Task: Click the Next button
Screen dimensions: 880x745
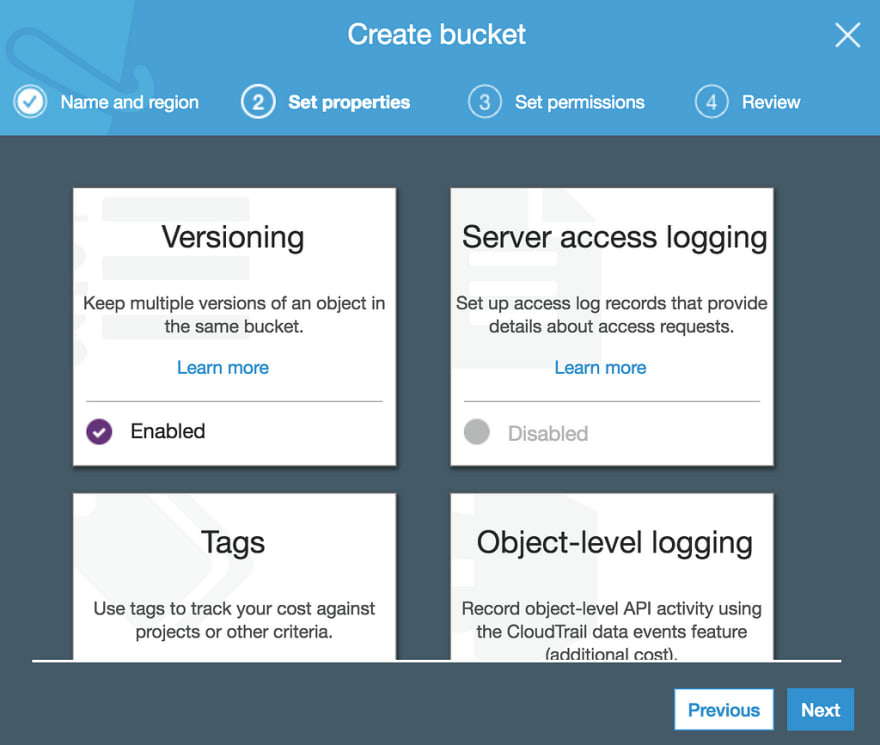Action: coord(821,710)
